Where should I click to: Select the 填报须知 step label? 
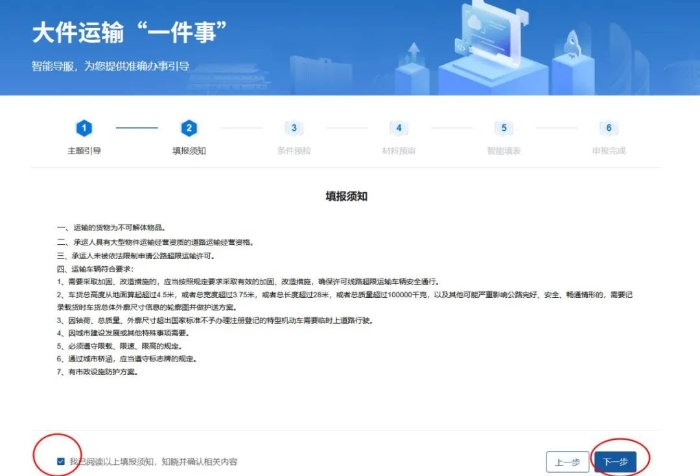point(189,151)
